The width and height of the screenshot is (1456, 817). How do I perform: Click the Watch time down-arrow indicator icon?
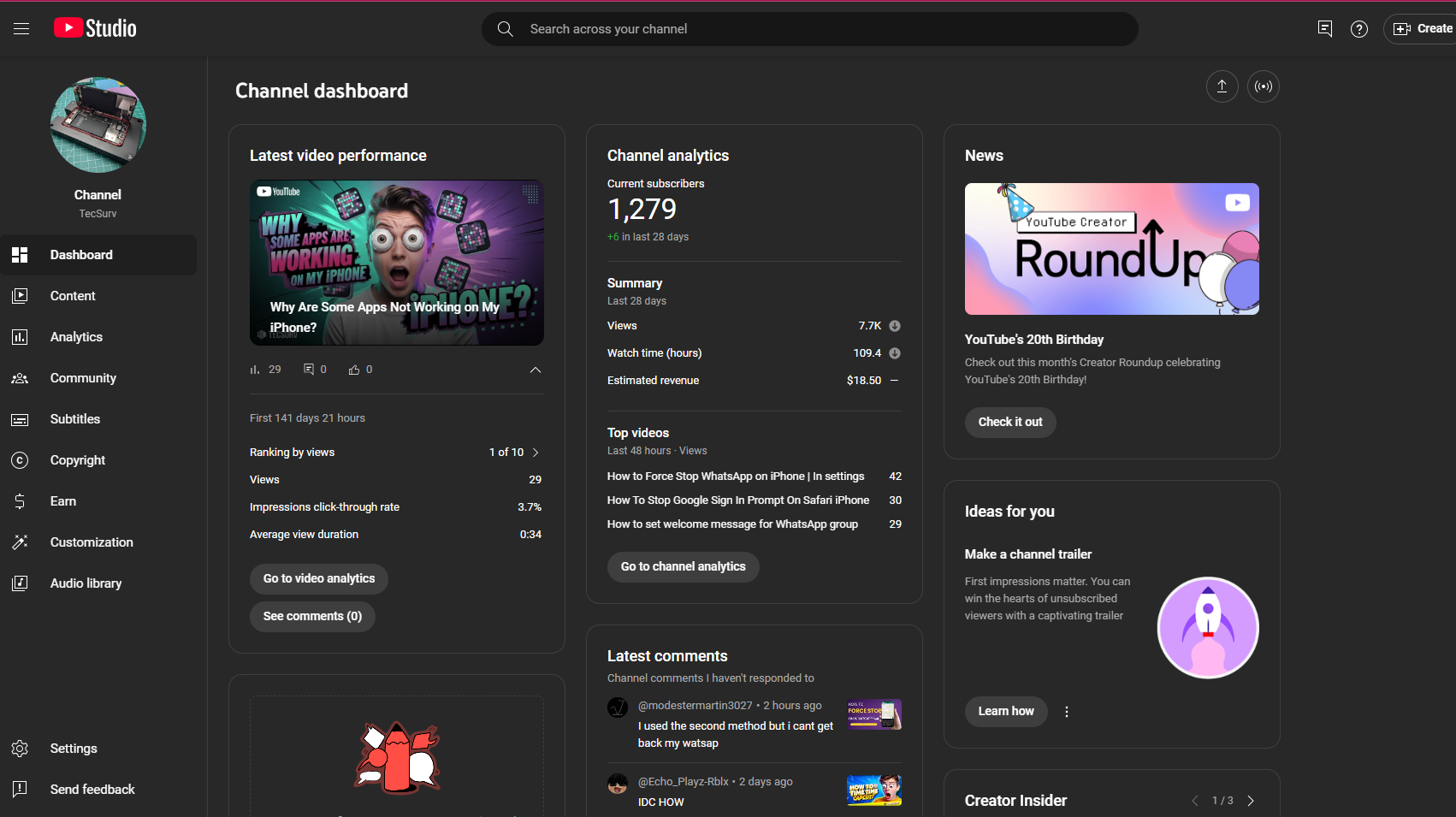895,353
